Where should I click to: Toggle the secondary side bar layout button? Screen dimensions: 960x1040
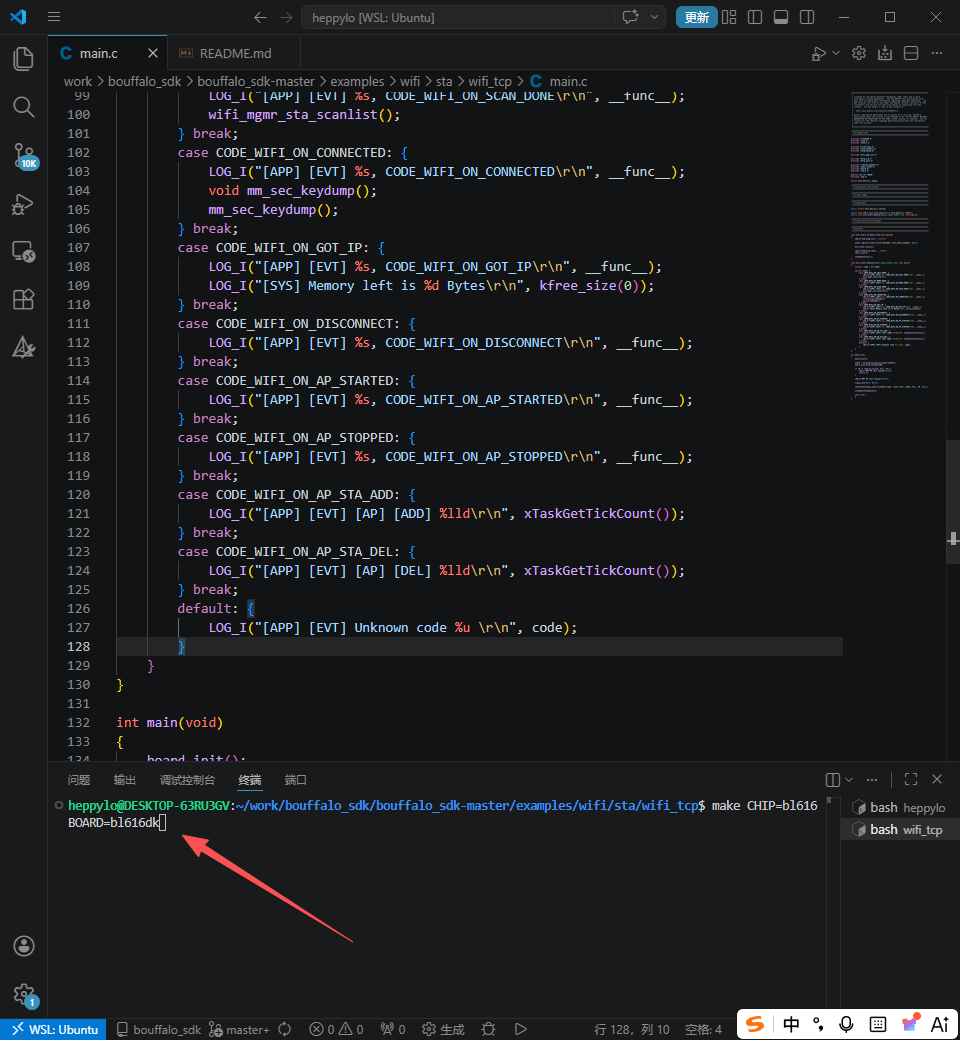[807, 17]
